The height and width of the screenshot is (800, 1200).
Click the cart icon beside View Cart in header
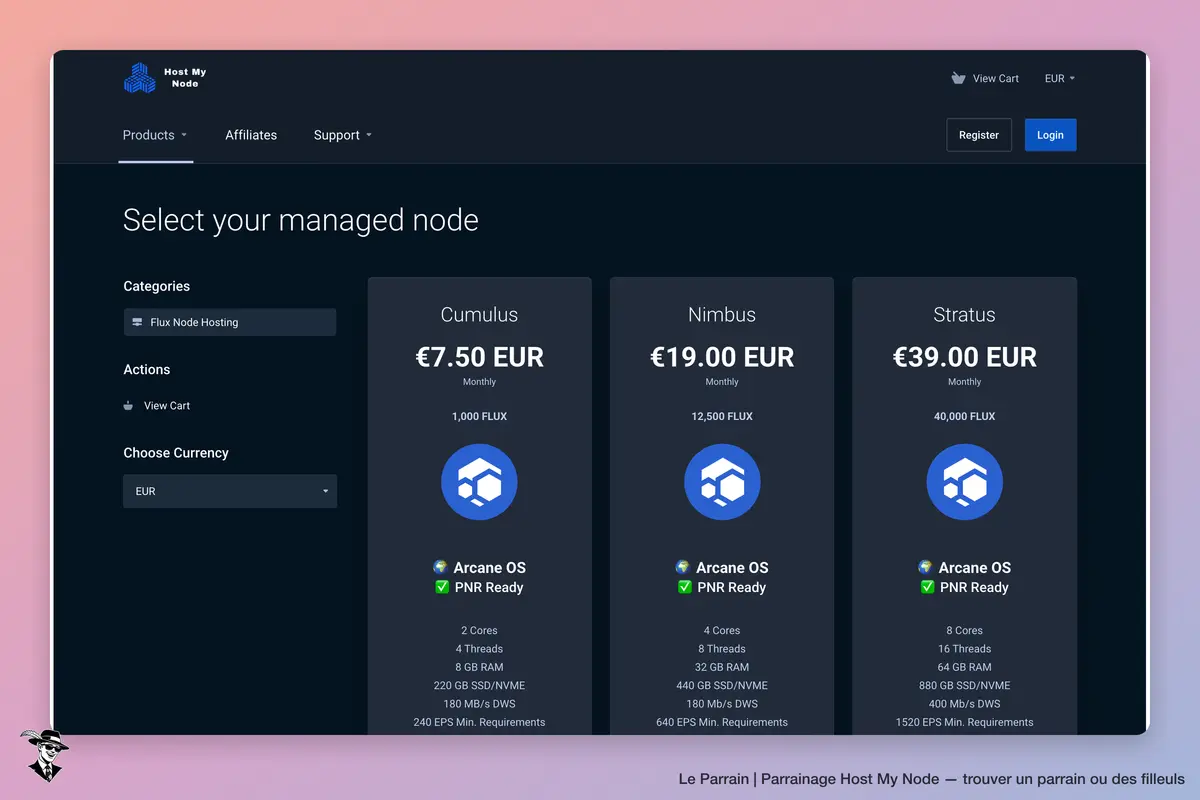[x=958, y=78]
